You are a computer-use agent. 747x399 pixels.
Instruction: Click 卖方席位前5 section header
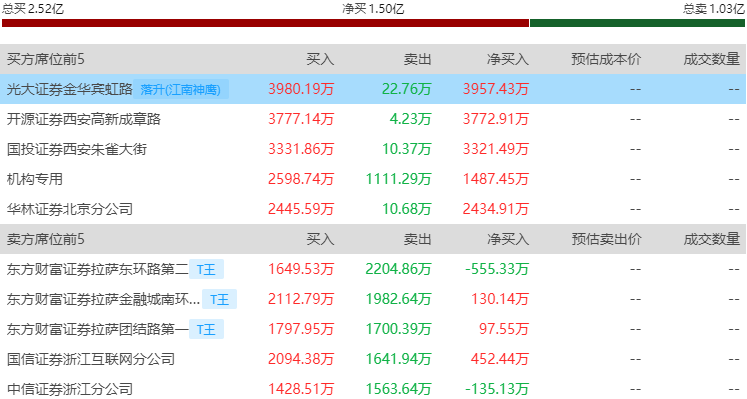pos(46,239)
